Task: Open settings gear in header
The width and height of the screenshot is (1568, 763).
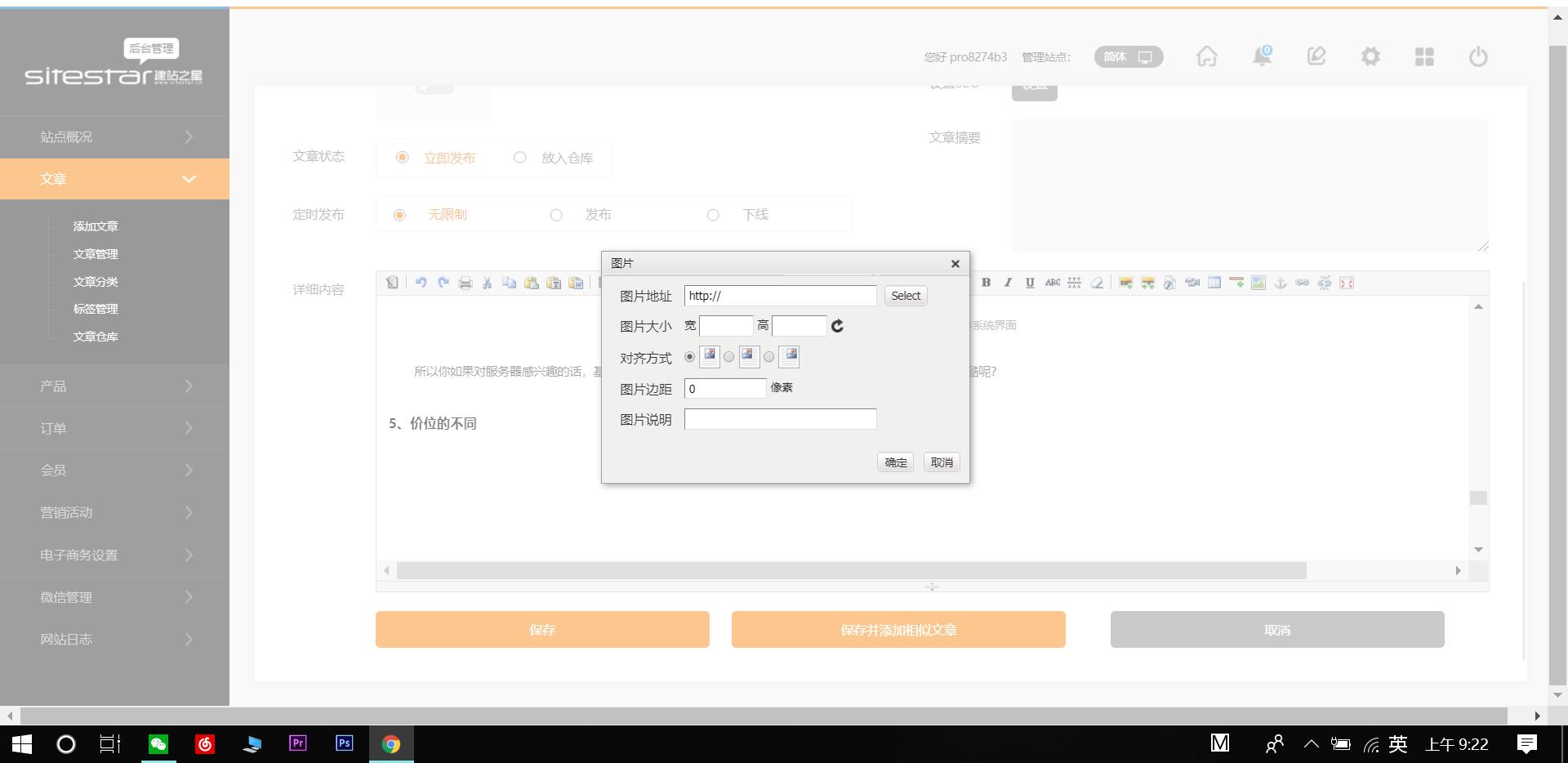Action: (1370, 56)
